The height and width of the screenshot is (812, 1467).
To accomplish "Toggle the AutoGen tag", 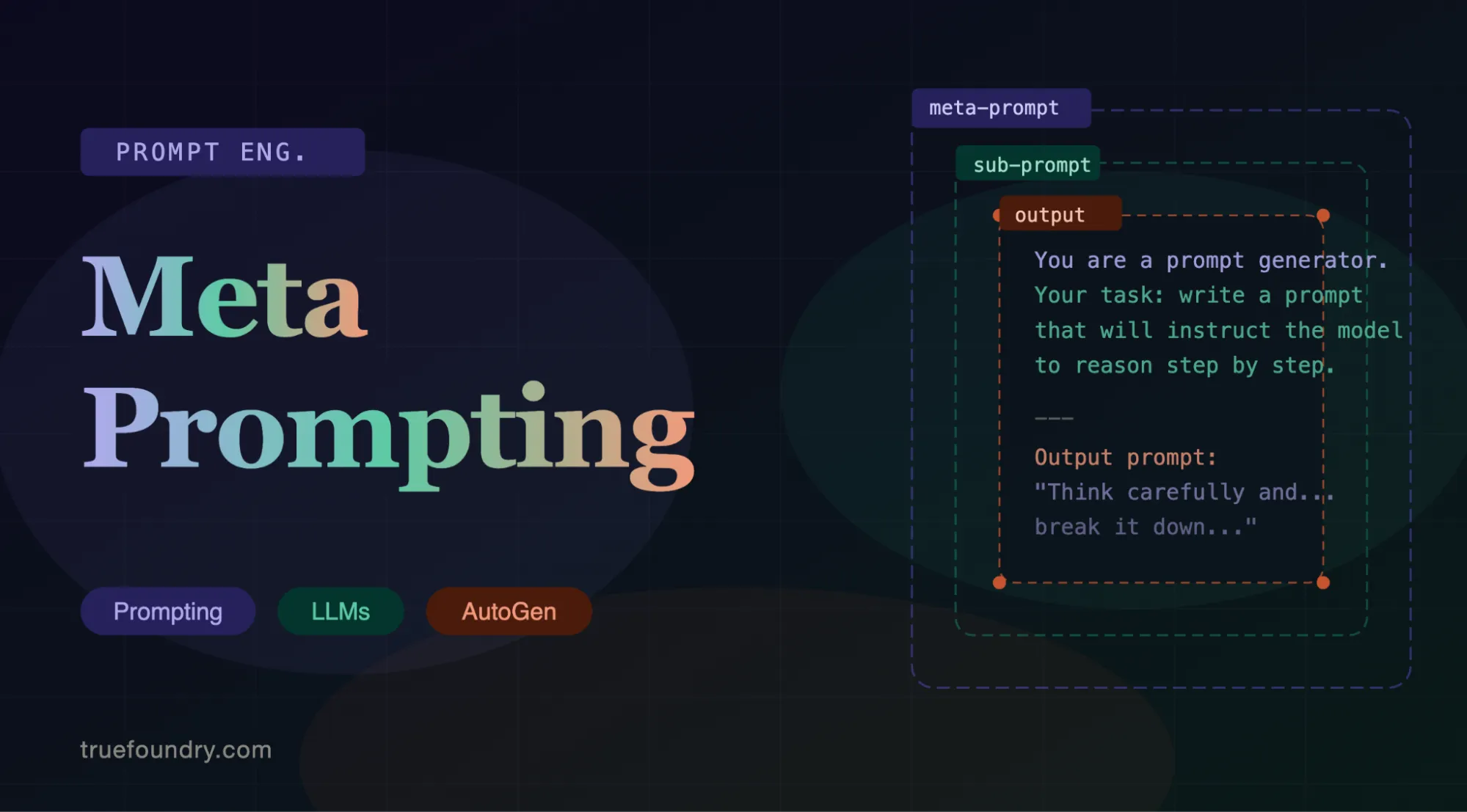I will (509, 611).
